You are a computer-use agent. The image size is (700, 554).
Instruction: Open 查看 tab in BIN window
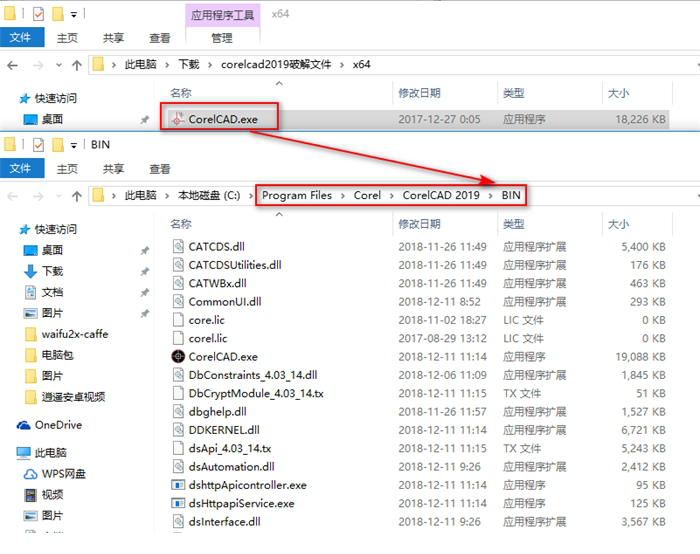160,169
